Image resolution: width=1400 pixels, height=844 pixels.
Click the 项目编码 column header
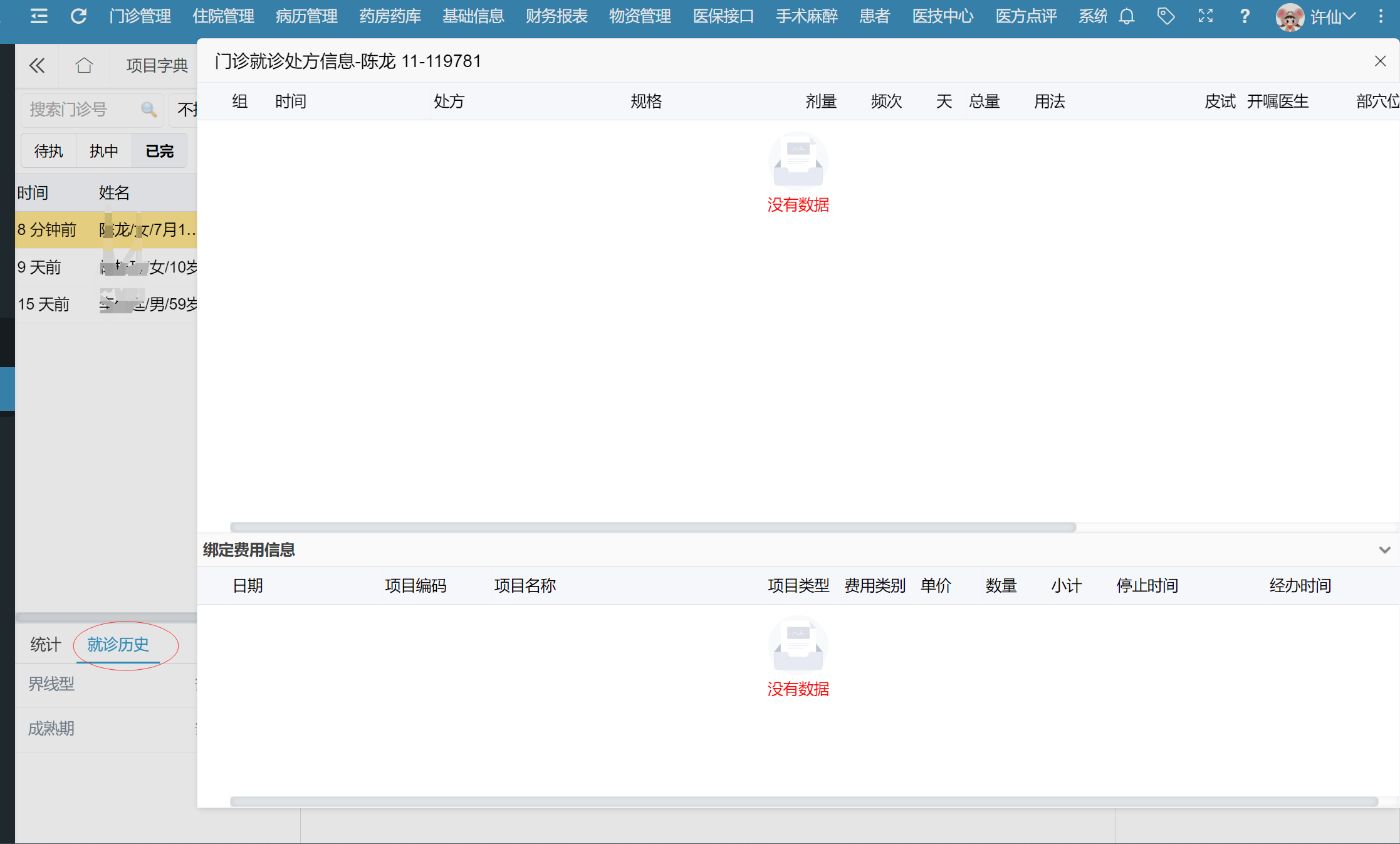coord(415,585)
